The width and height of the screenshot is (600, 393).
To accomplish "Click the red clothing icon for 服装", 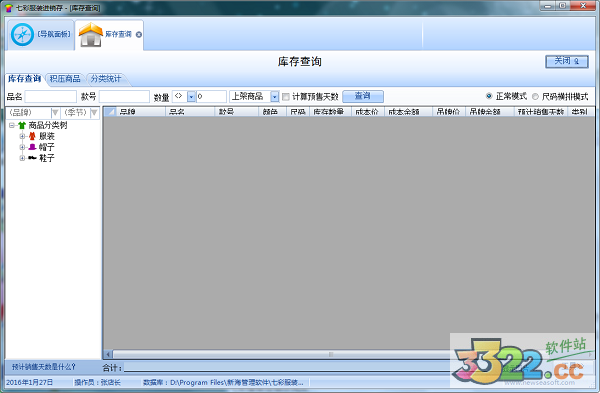I will [33, 136].
